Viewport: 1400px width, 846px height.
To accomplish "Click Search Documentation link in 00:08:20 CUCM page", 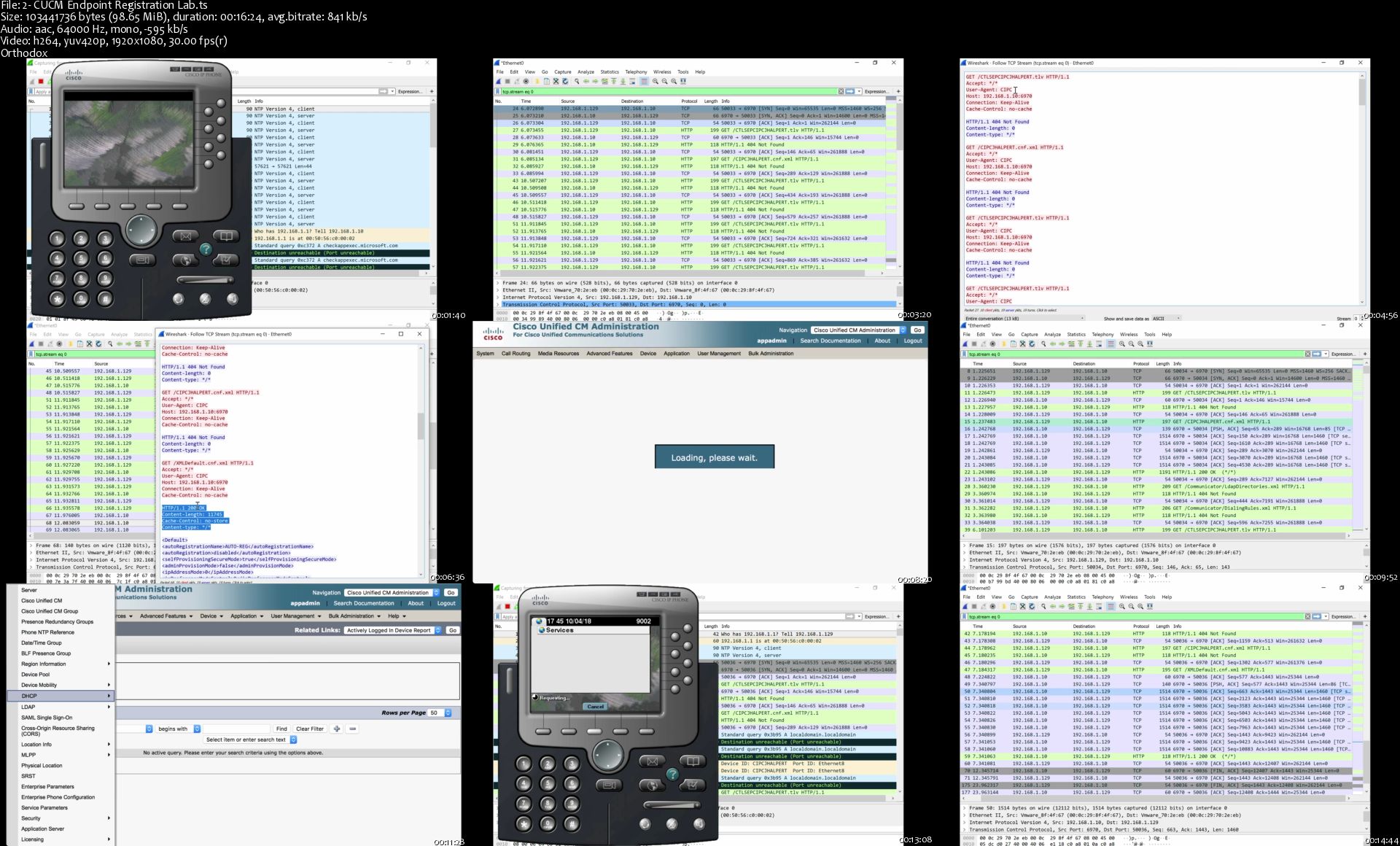I will point(831,341).
